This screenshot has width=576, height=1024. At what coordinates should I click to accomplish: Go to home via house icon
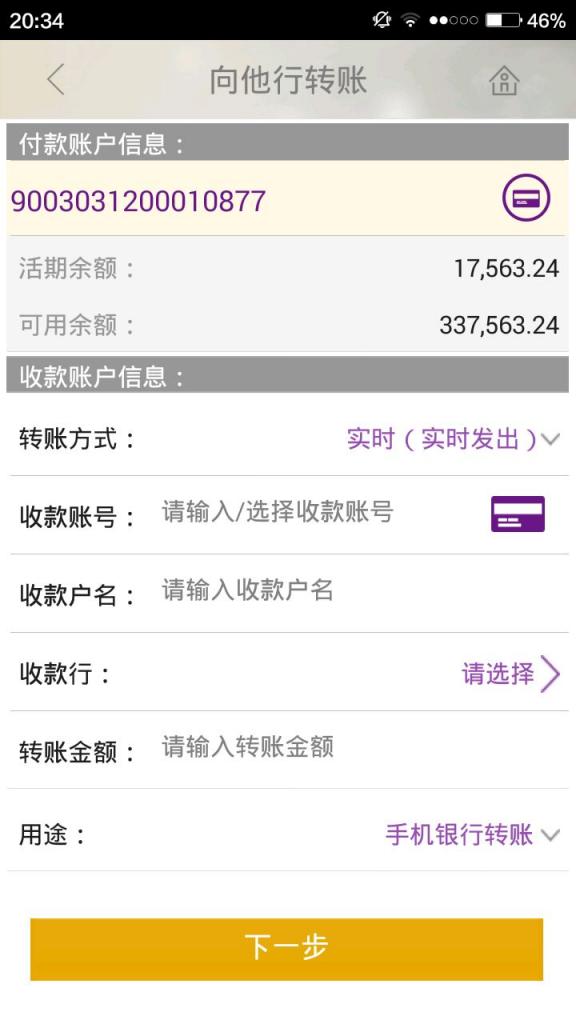tap(504, 81)
